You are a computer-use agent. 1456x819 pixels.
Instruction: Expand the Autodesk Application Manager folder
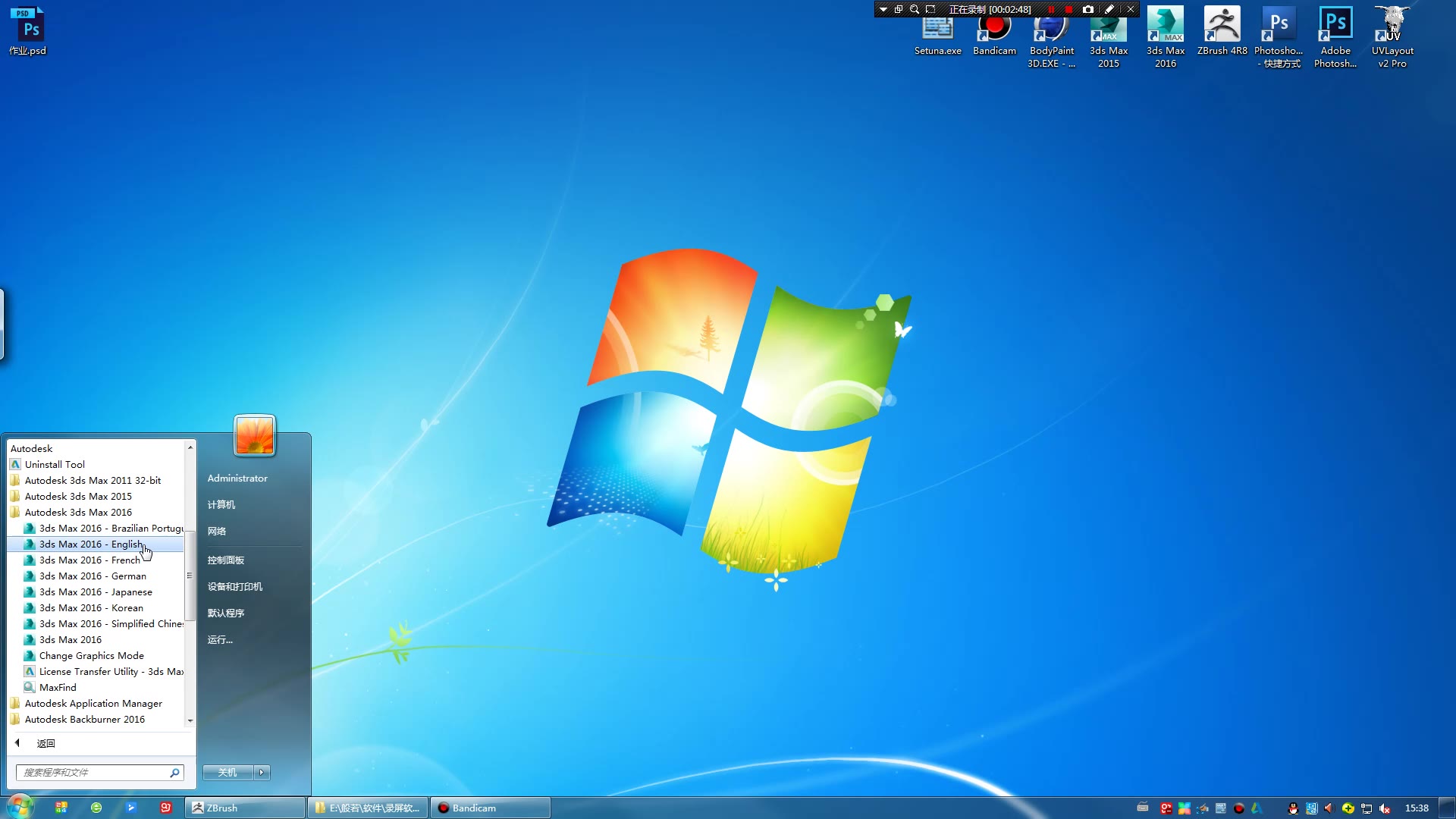(x=96, y=703)
